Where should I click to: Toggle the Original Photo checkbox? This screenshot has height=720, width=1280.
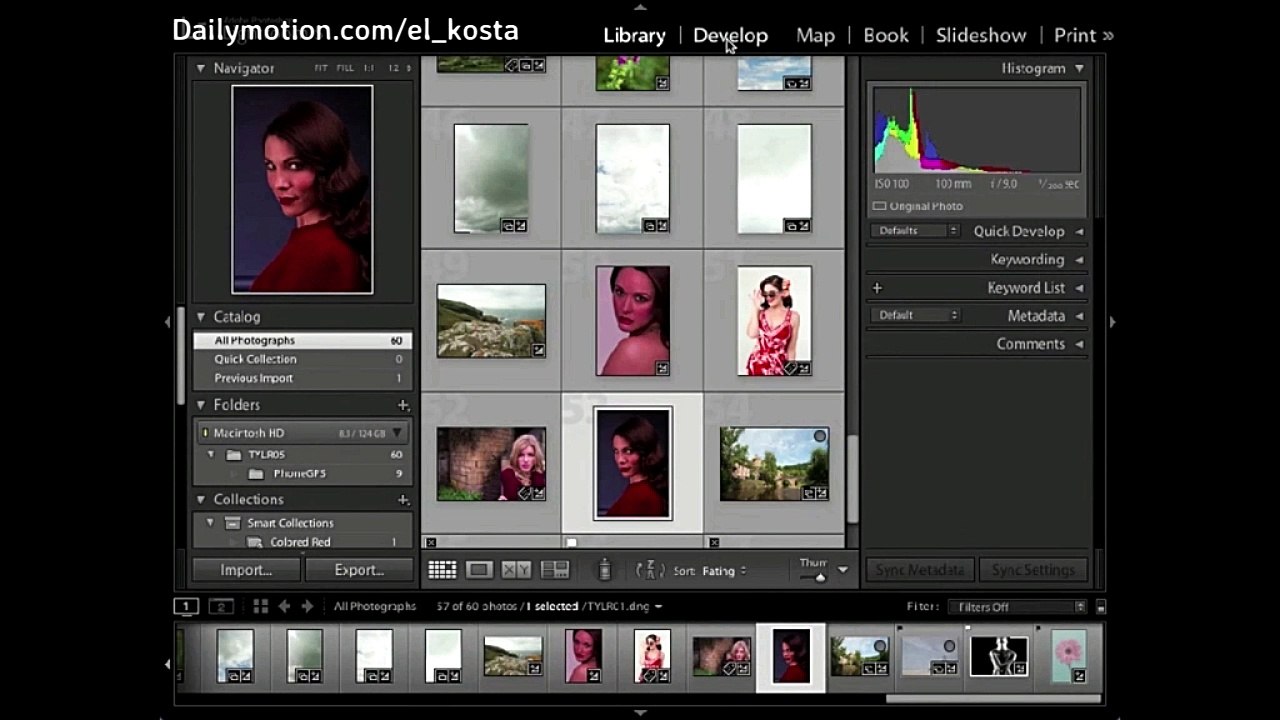point(880,206)
